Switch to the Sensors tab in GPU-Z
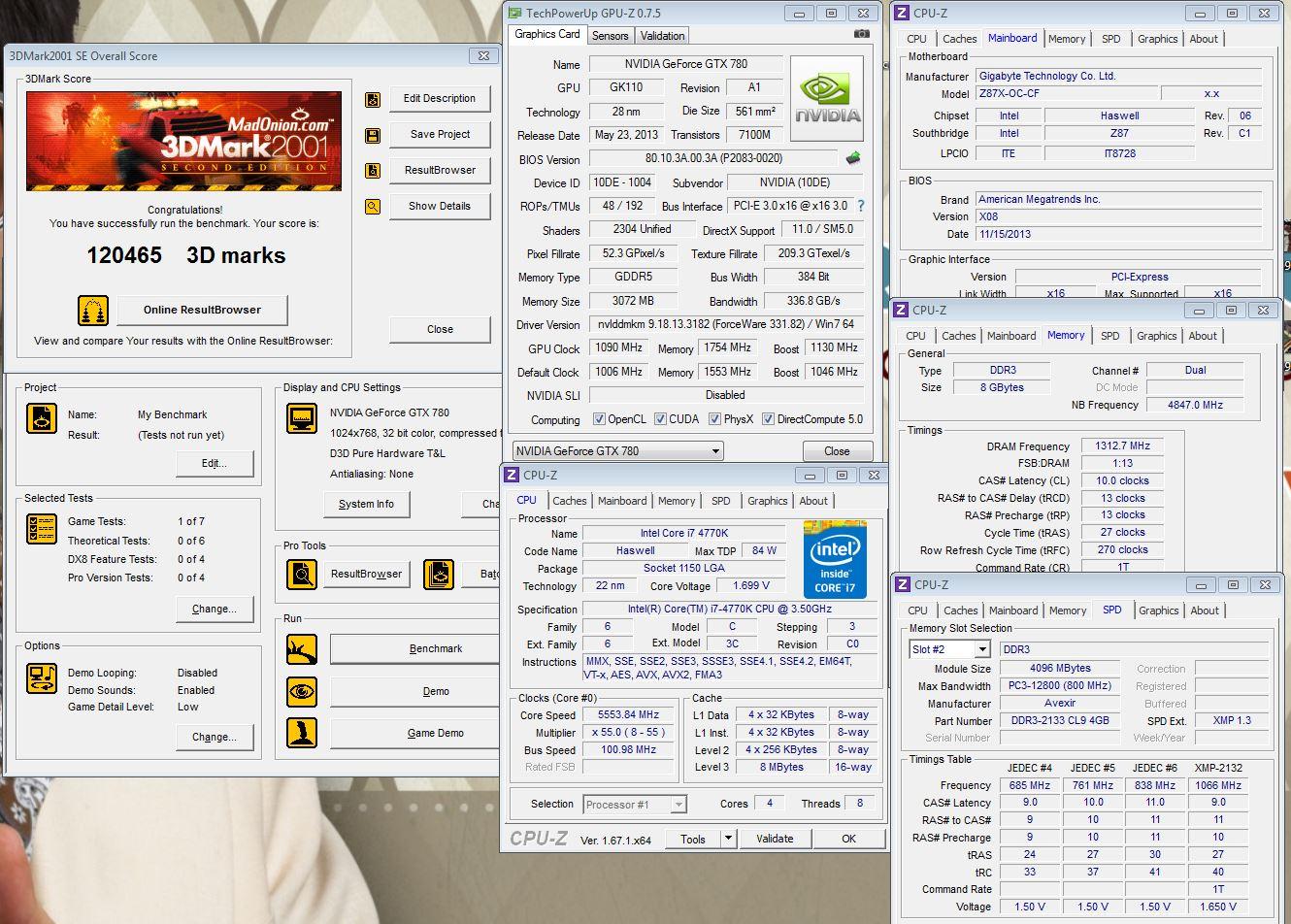 (610, 36)
